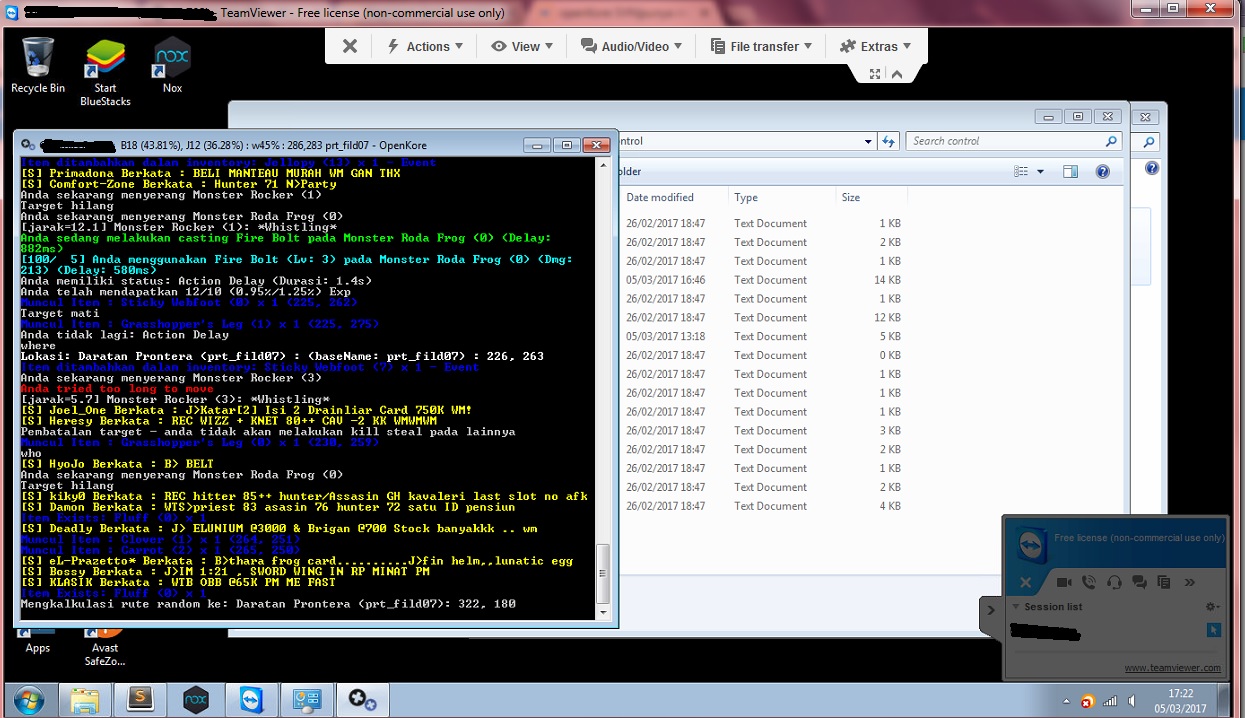Open the address bar history dropdown in Explorer
Screen dimensions: 1245x718
[x=866, y=142]
